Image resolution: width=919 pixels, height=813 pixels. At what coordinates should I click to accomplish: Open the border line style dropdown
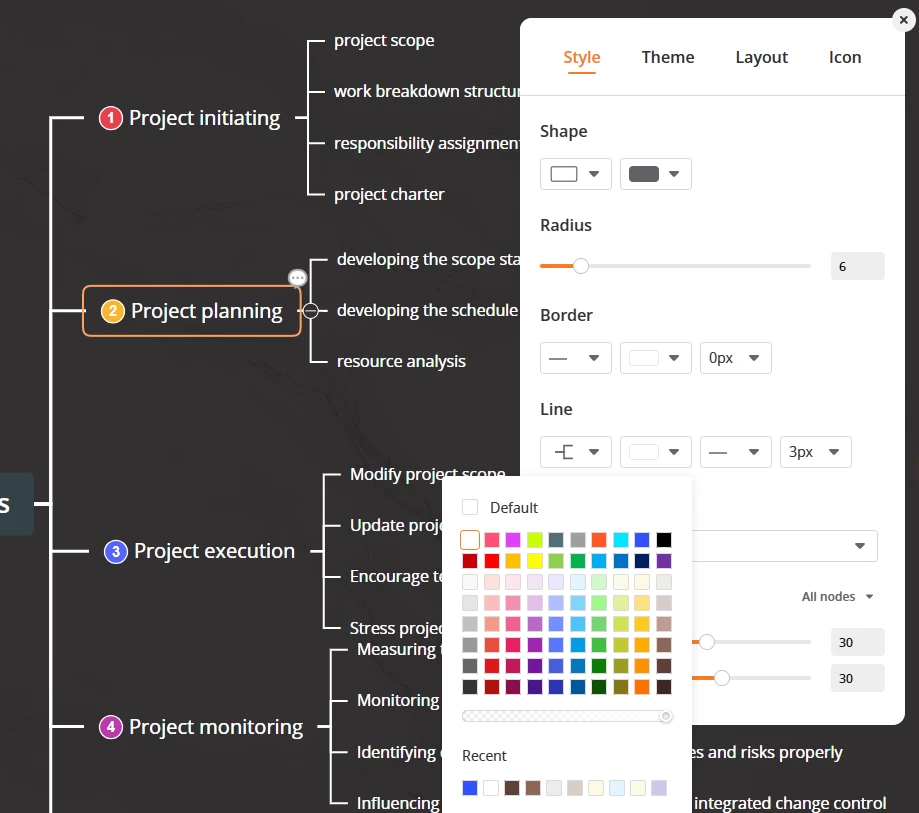[x=576, y=358]
